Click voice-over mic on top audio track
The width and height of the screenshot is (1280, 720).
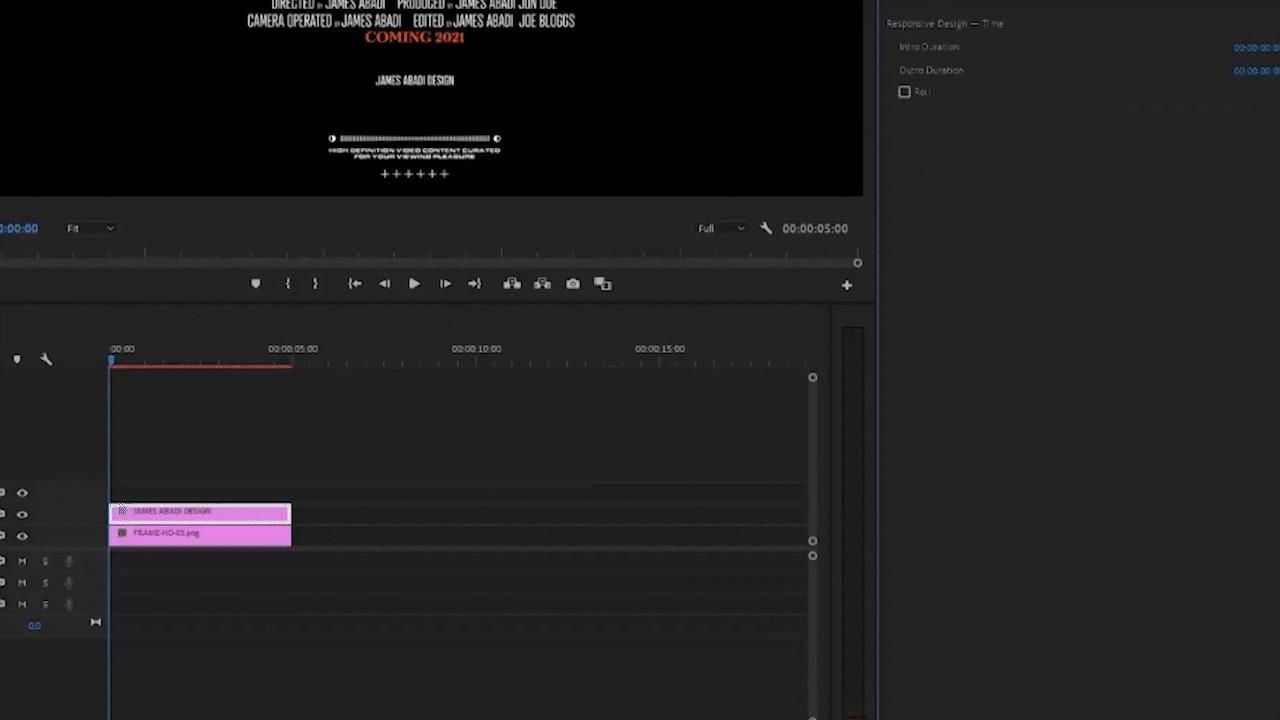pos(69,561)
